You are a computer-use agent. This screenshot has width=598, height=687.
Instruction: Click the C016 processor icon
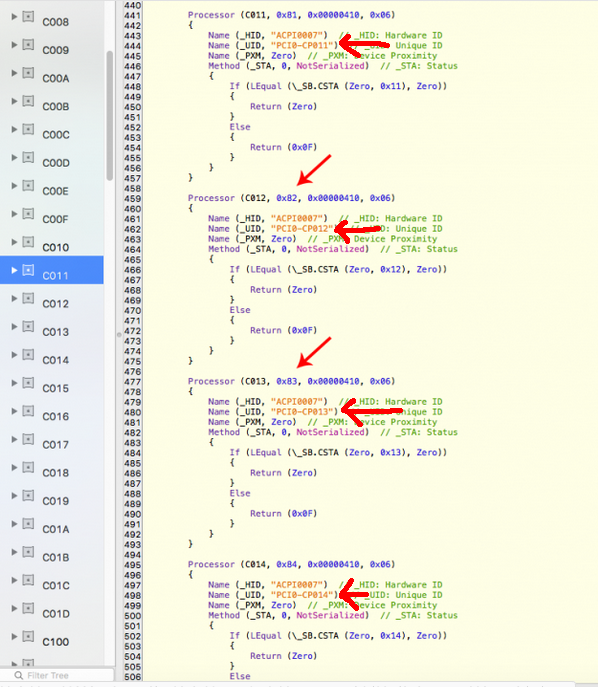coord(28,411)
